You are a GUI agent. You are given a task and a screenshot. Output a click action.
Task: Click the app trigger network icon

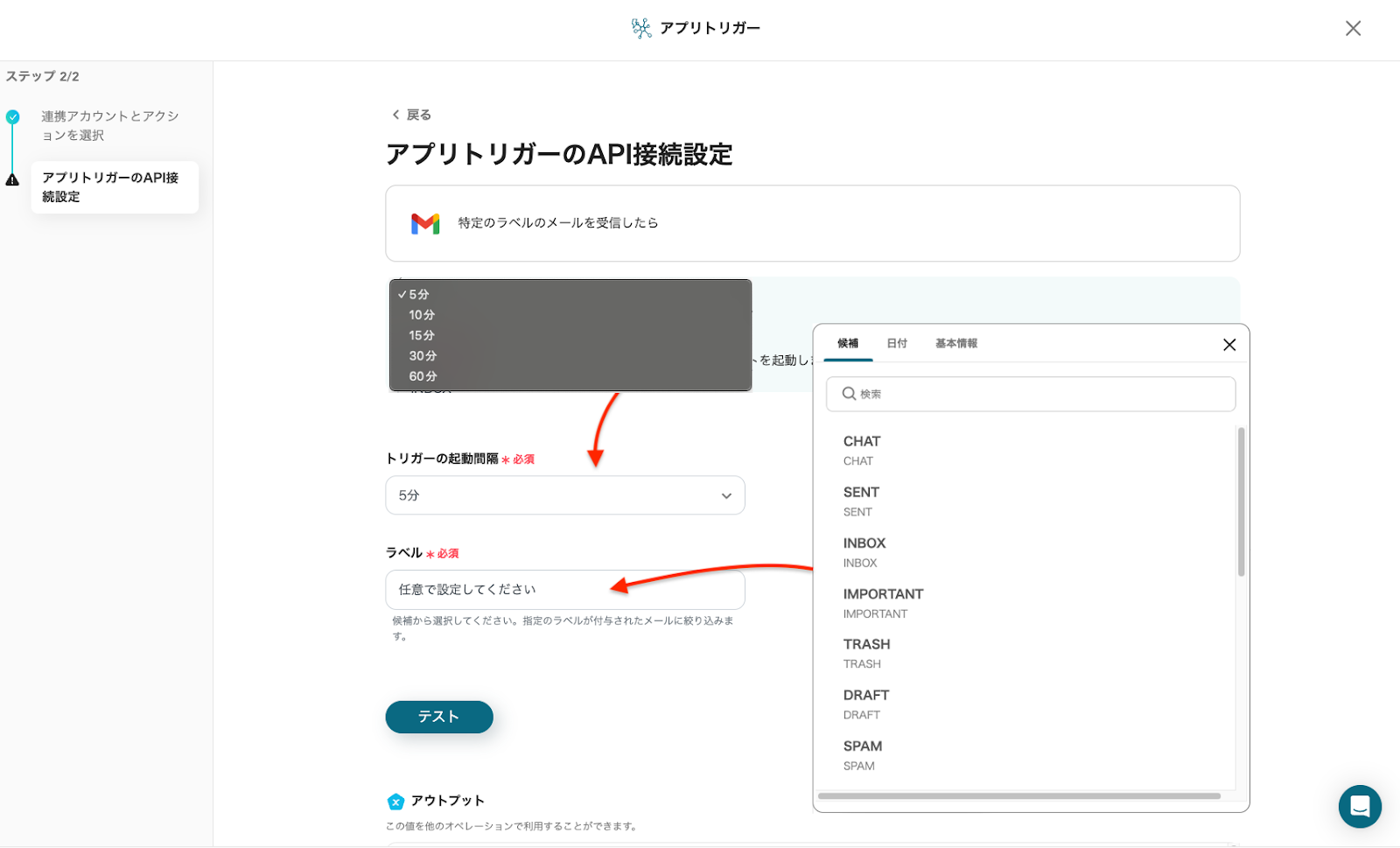pyautogui.click(x=641, y=28)
